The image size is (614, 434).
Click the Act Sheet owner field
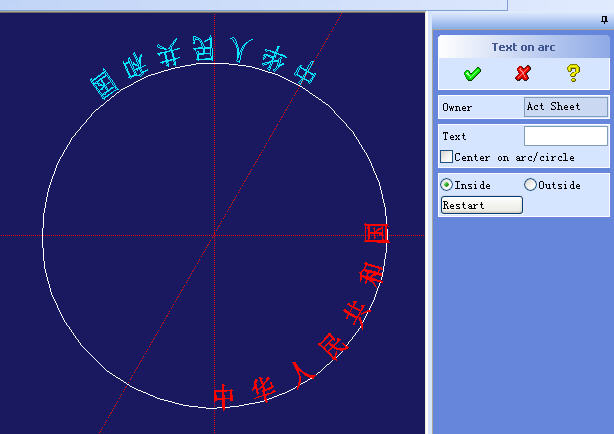tap(566, 107)
